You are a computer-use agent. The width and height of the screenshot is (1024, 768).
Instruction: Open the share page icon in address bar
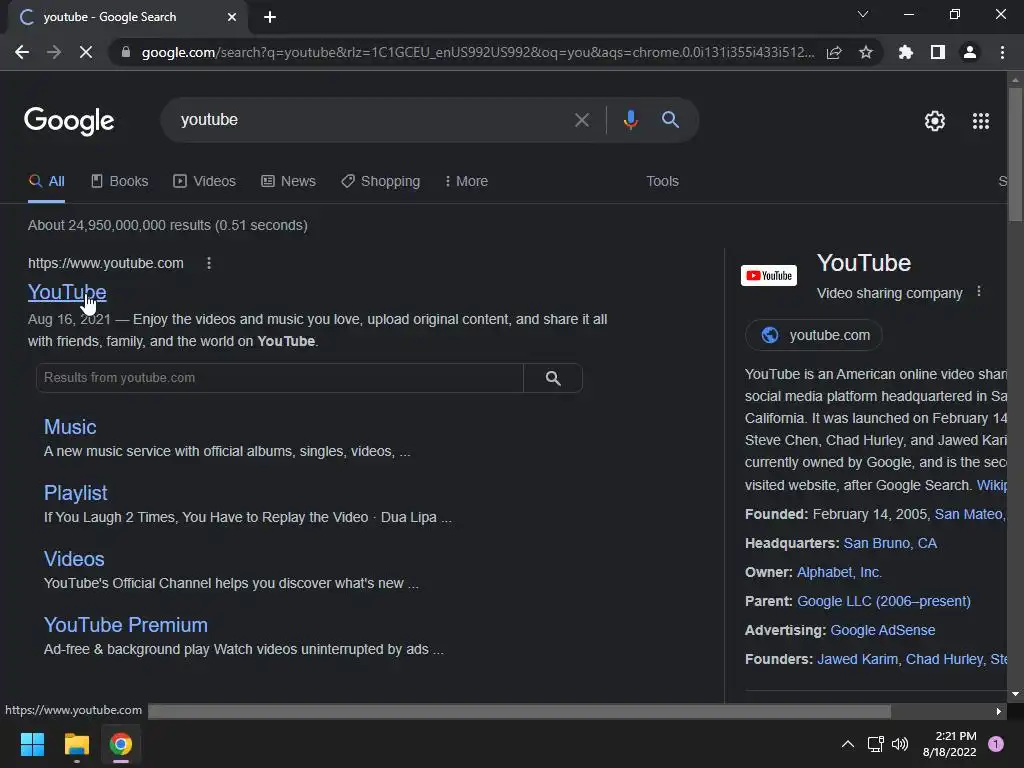coord(834,52)
